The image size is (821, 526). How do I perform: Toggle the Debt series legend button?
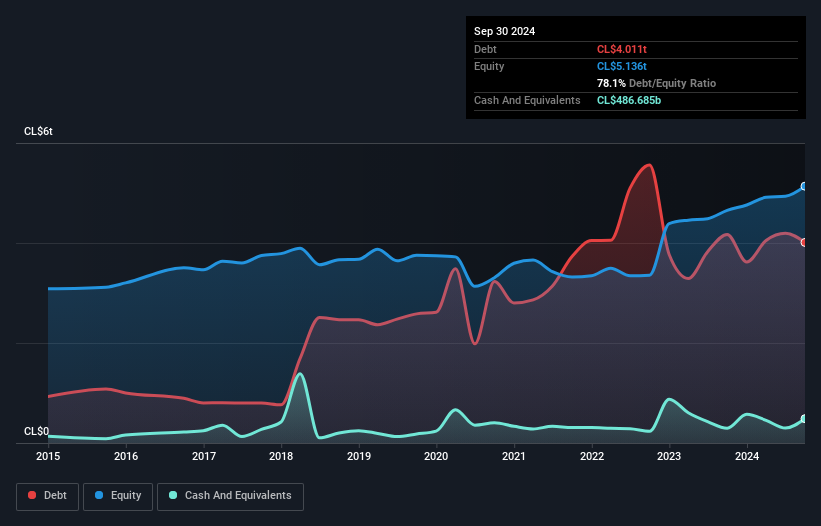point(48,496)
